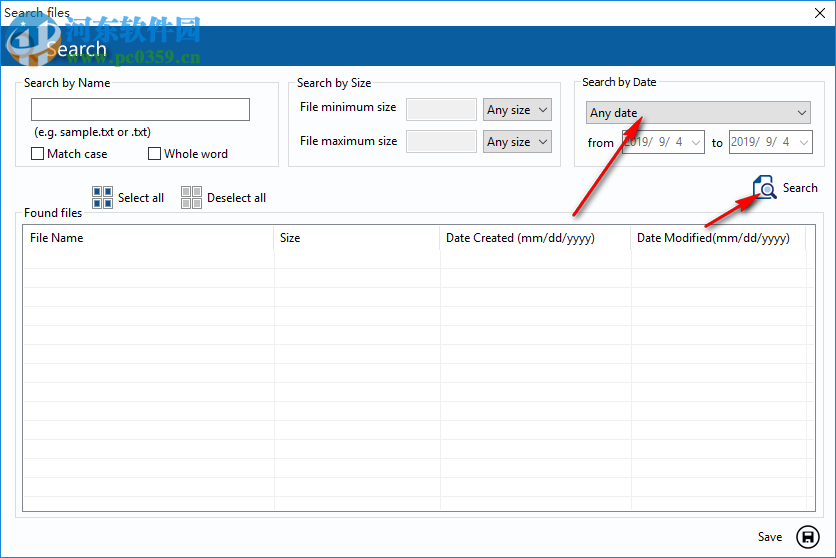Image resolution: width=836 pixels, height=558 pixels.
Task: Open the 'from' date picker dropdown
Action: 695,142
